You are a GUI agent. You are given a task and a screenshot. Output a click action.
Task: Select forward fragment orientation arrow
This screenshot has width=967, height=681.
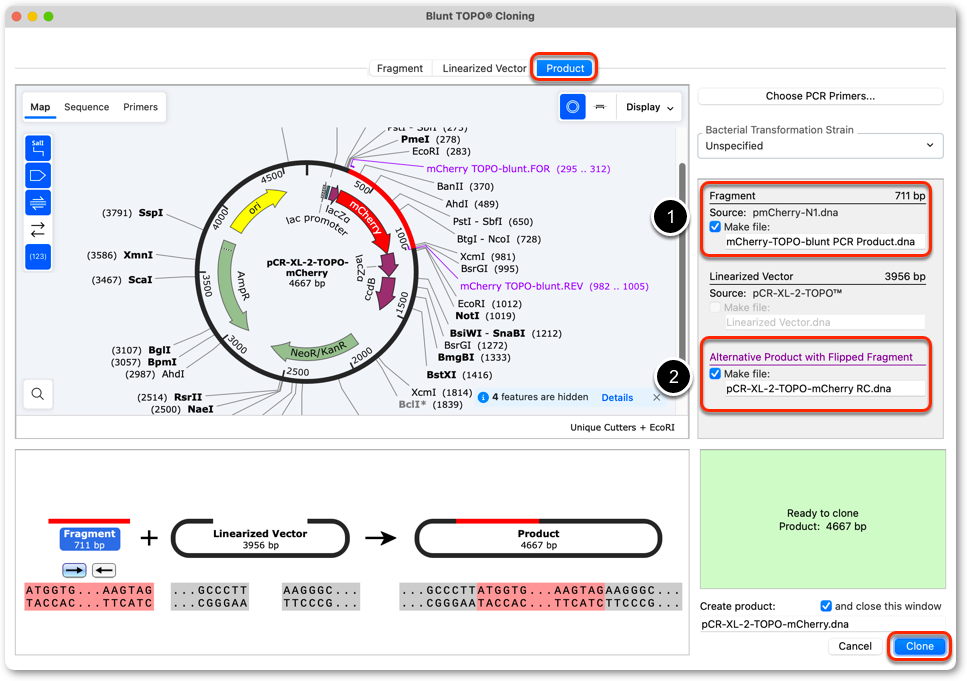coord(74,570)
